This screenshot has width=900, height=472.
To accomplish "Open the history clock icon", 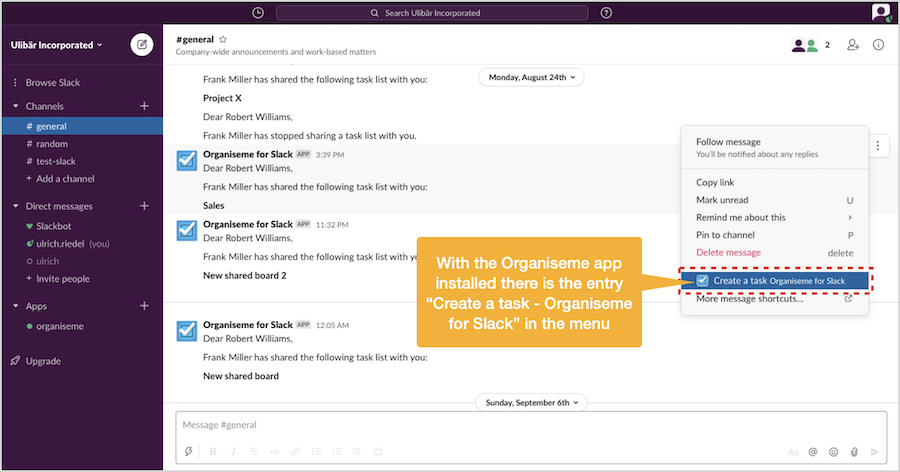I will click(258, 13).
